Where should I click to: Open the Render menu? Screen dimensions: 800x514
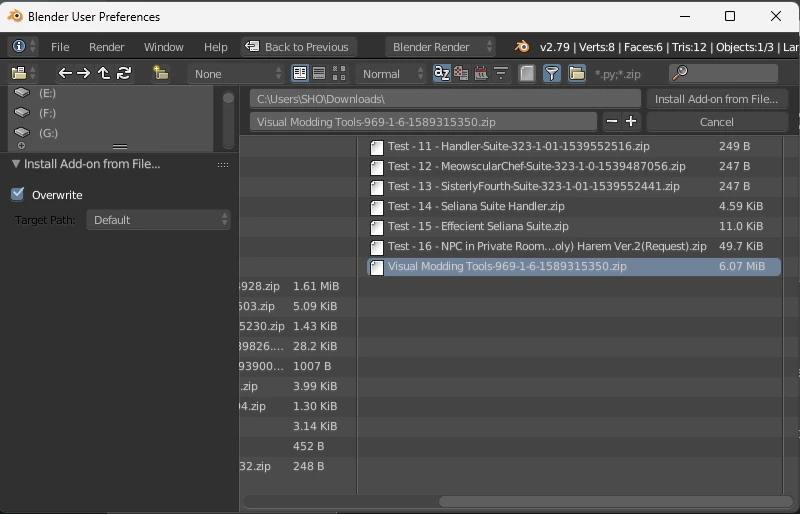pyautogui.click(x=107, y=47)
